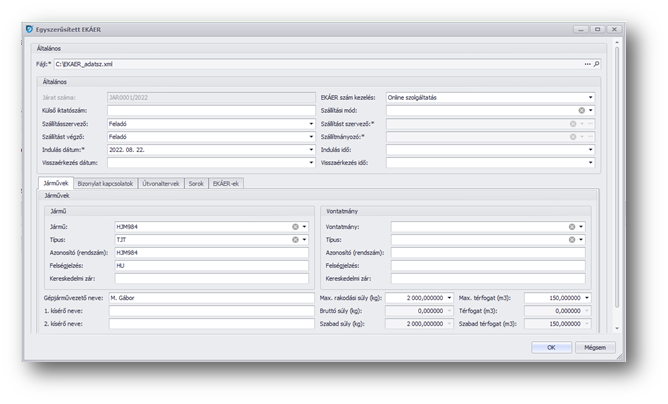Viewport: 668px width, 404px height.
Task: Click the clear icon in trailer Típus field
Action: pos(572,240)
